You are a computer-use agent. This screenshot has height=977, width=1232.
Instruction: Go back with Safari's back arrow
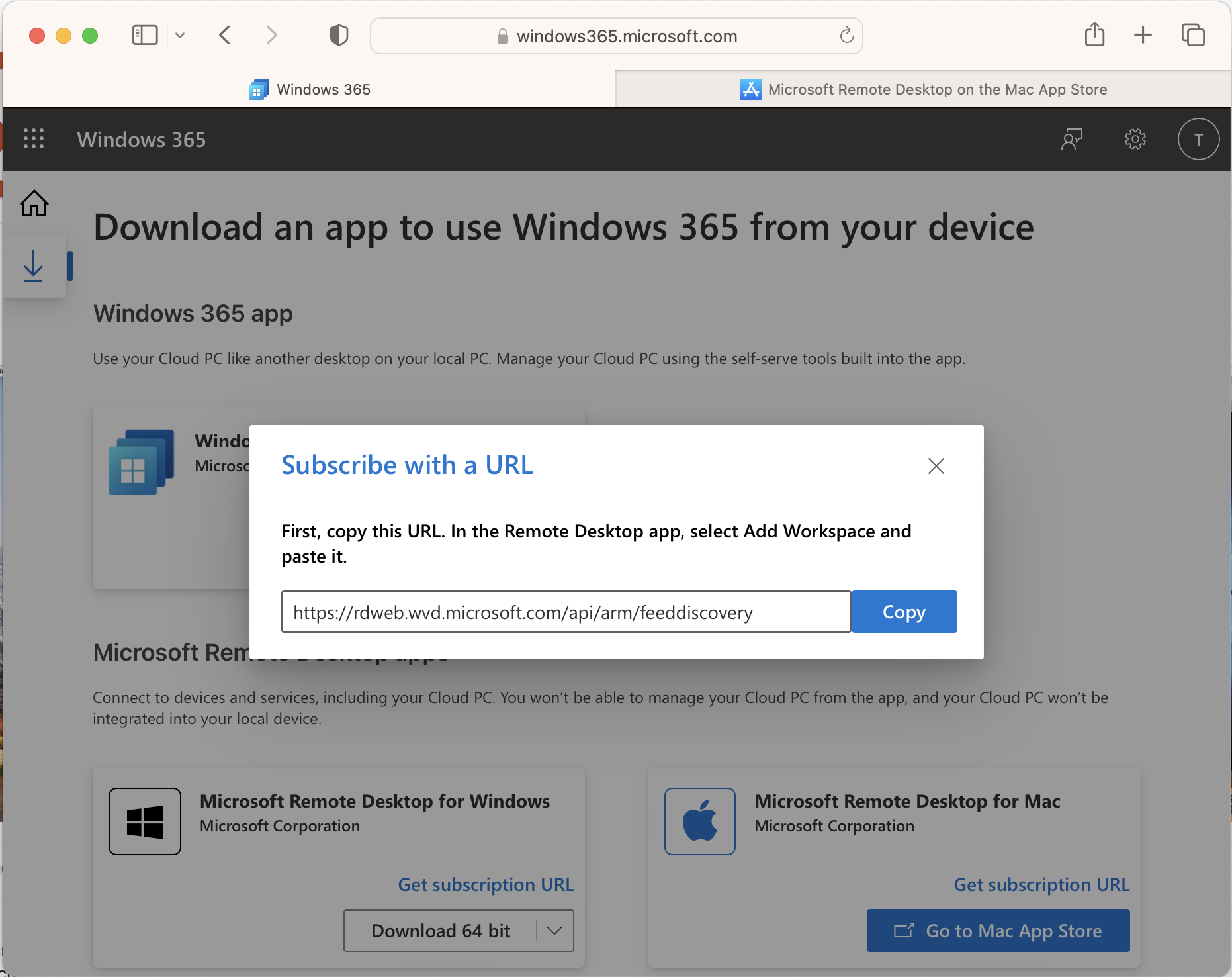(x=225, y=35)
